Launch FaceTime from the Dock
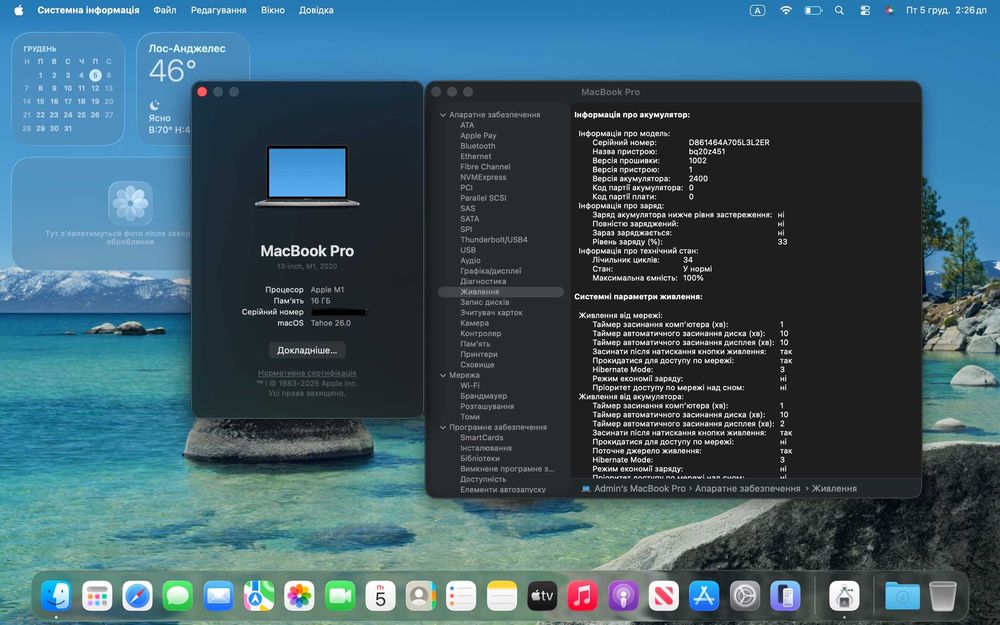1000x625 pixels. tap(340, 596)
